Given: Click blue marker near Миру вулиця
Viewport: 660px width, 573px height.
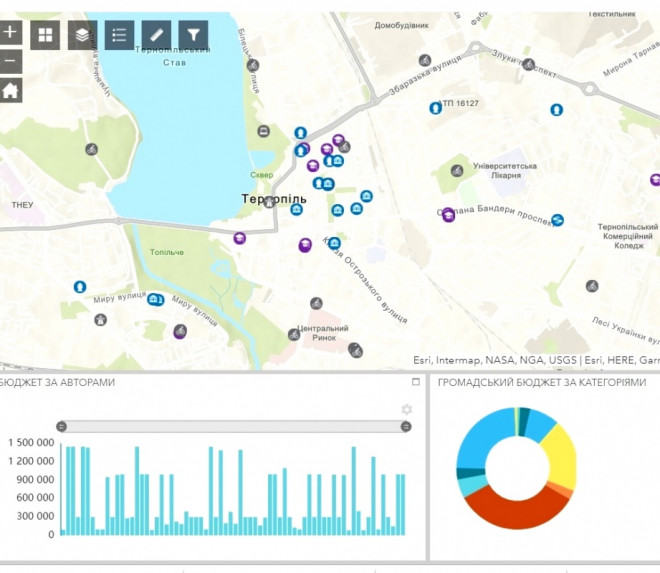Looking at the screenshot, I should [154, 299].
